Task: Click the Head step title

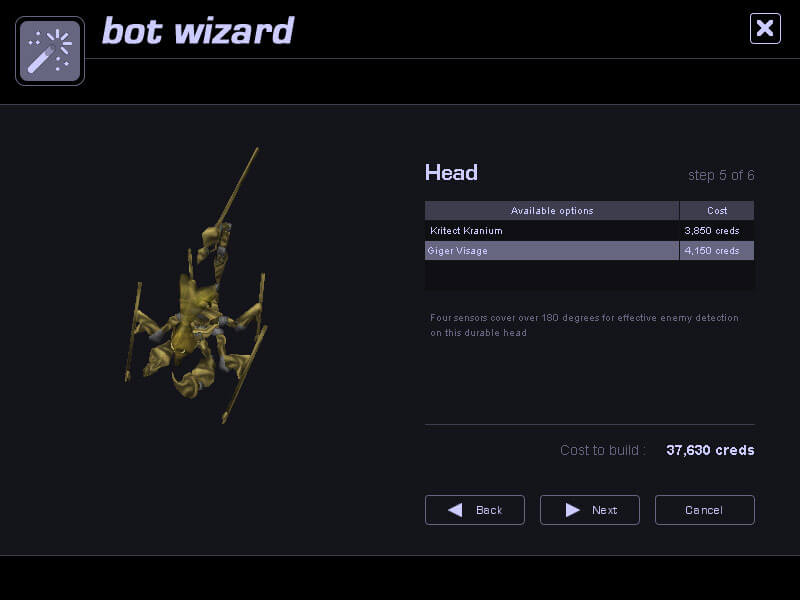Action: (452, 173)
